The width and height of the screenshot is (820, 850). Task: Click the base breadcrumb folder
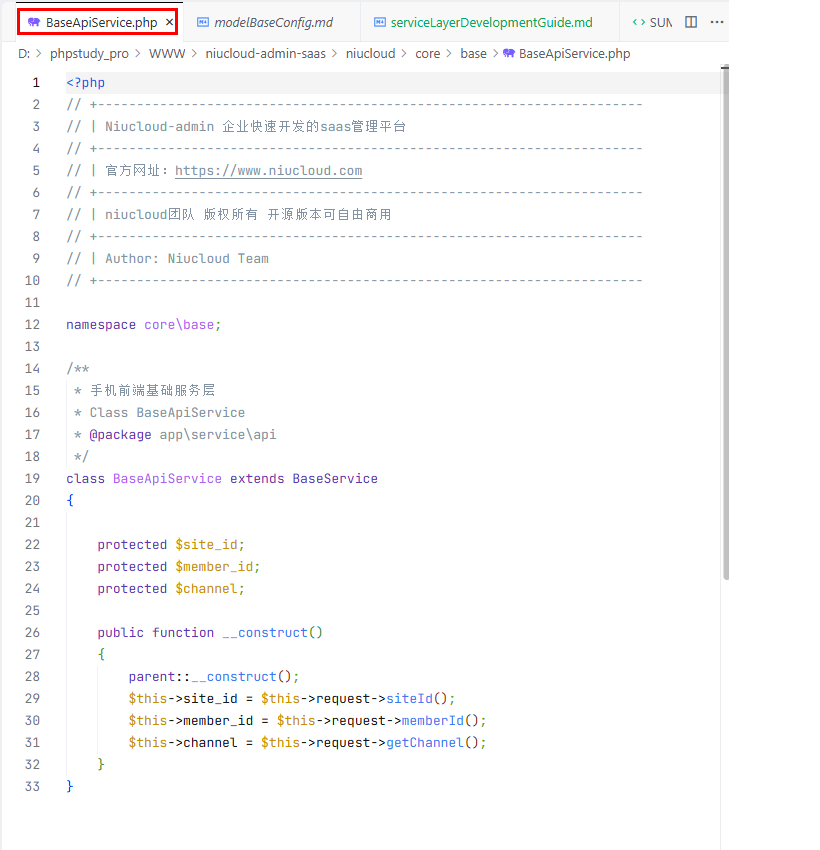pyautogui.click(x=473, y=54)
